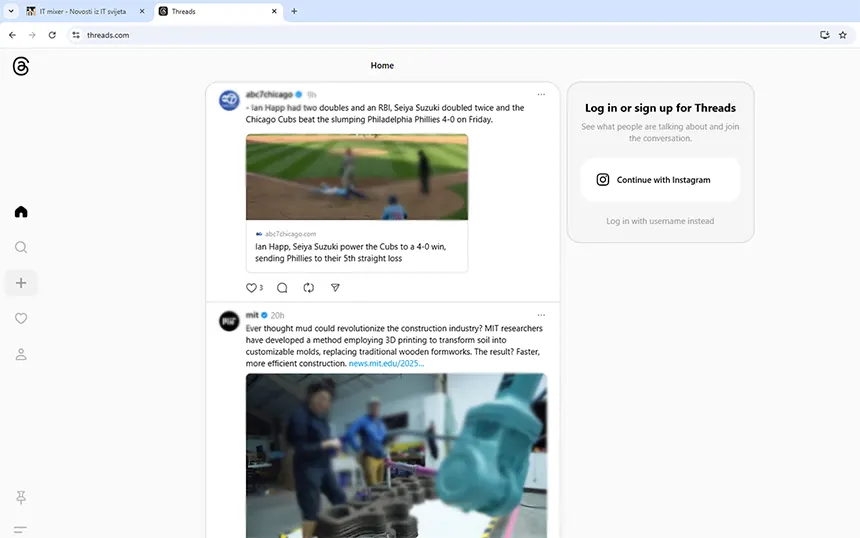This screenshot has width=860, height=538.
Task: Click the Instagram logo icon
Action: 603,180
